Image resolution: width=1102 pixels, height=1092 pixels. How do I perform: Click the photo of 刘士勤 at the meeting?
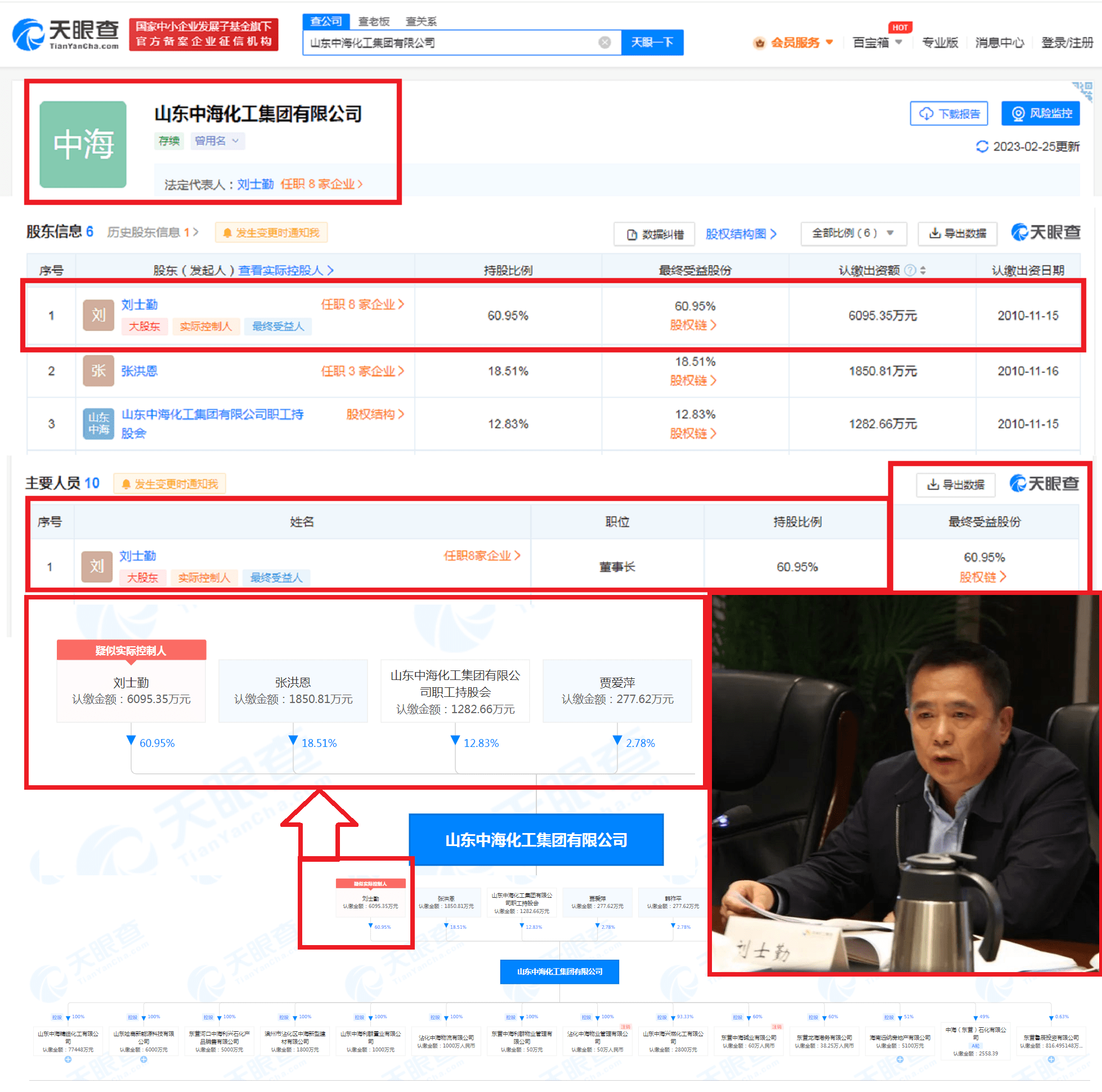pos(904,784)
